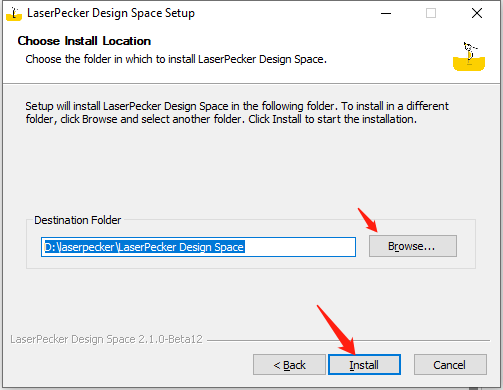Click the Choose Install Location heading

(84, 41)
